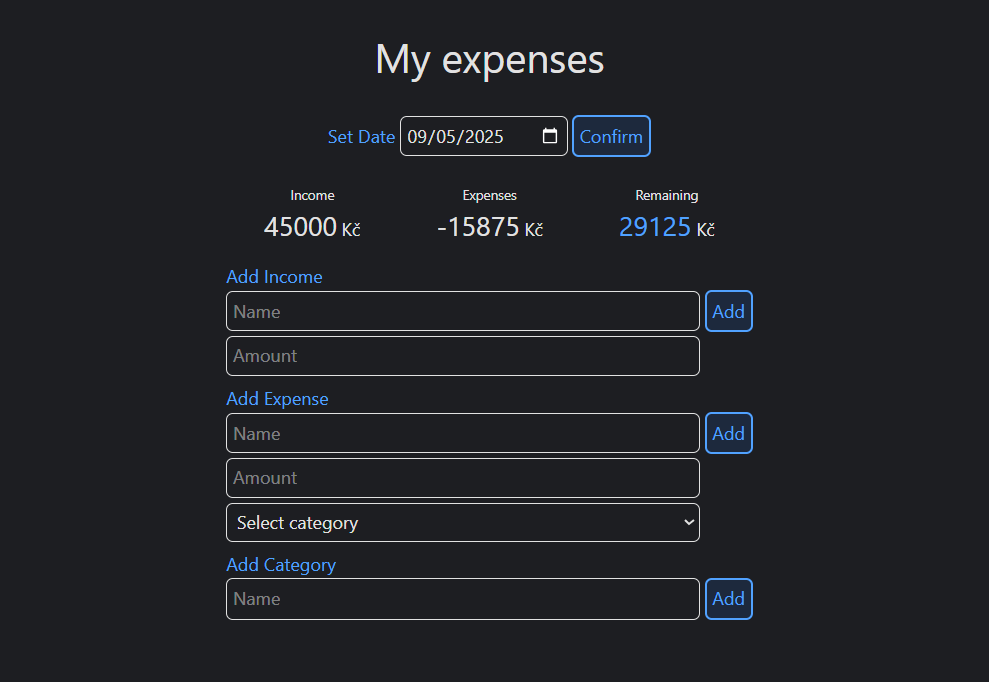
Task: Click the Expenses total -15875
Action: (478, 227)
